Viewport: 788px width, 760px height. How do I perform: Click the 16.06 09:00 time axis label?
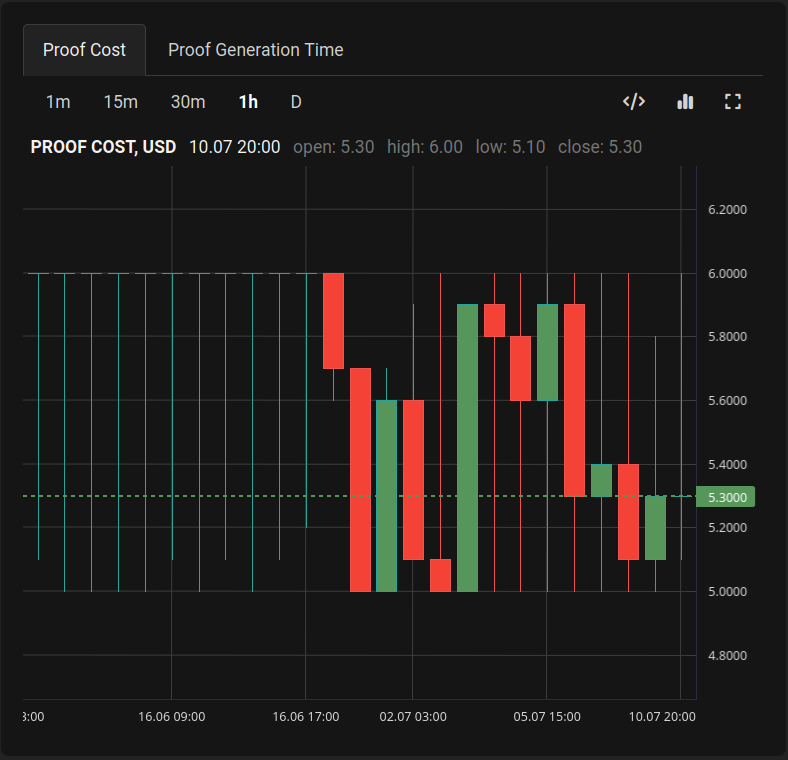pos(172,717)
